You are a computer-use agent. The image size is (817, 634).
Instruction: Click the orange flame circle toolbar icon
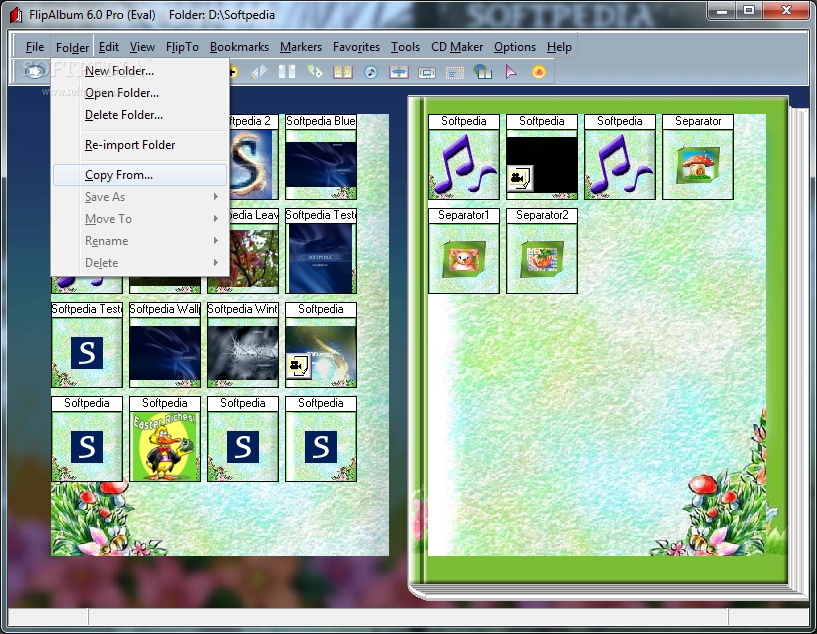539,72
